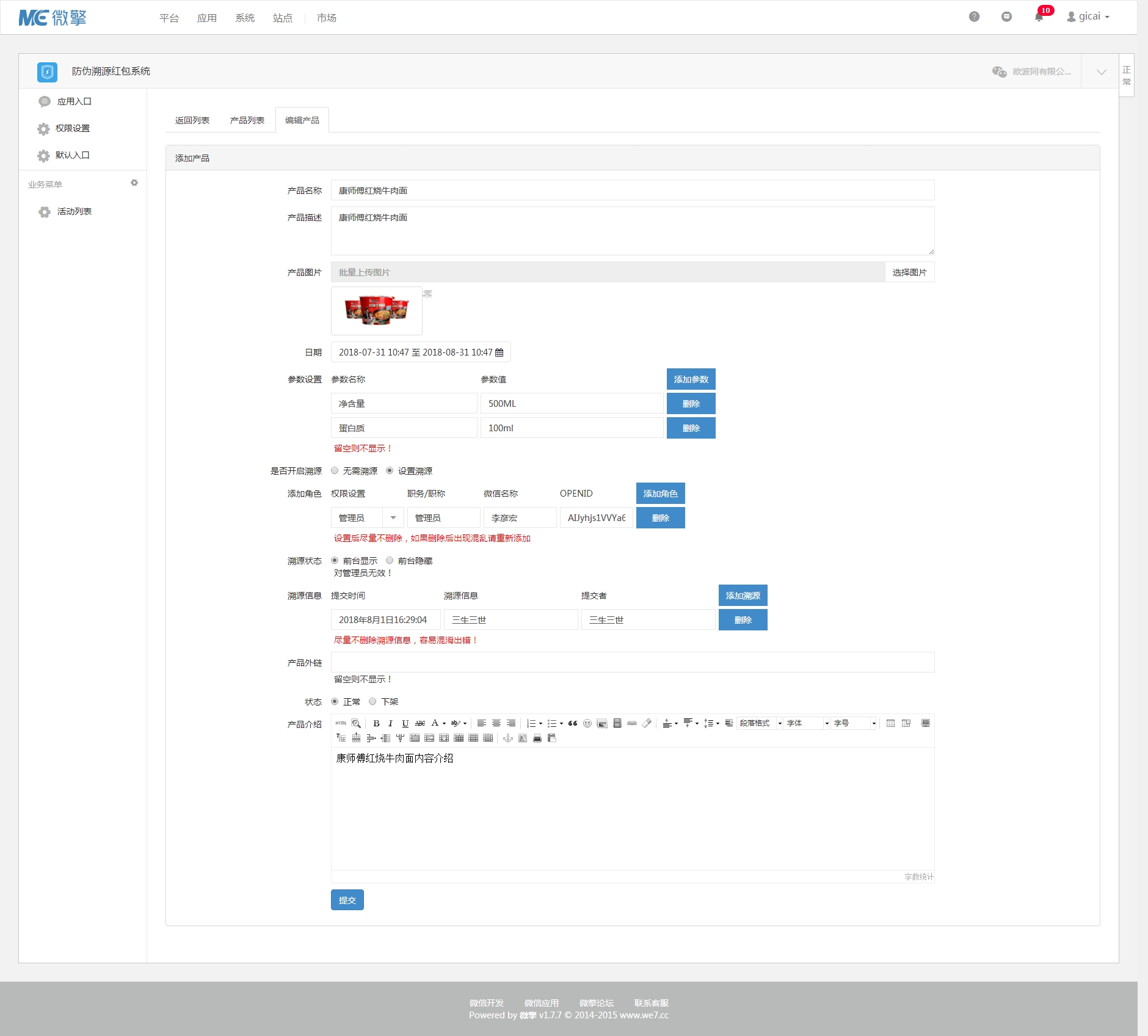
Task: Expand the account switcher chevron
Action: point(1101,71)
